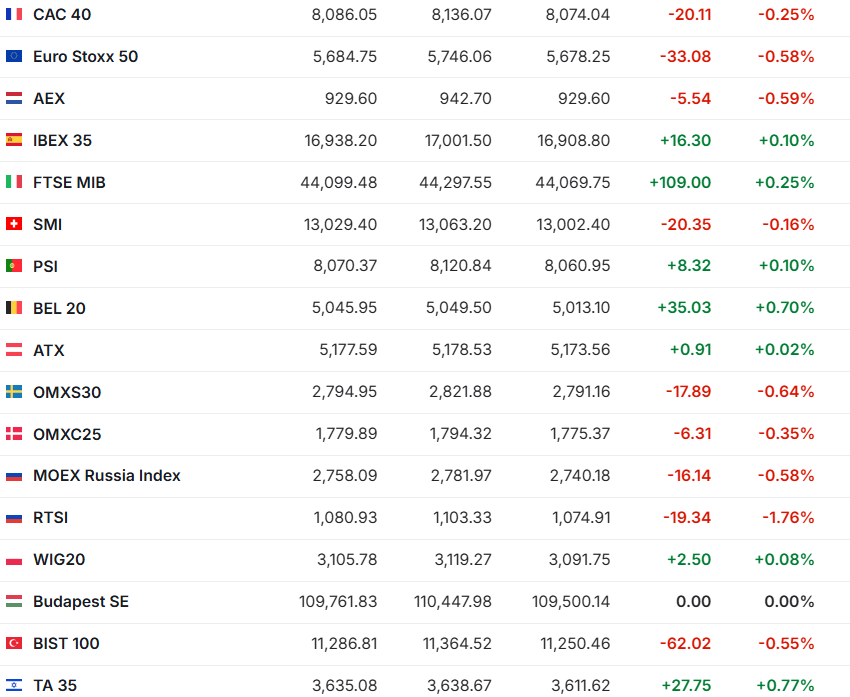Click the Denmark flag icon beside OMXC25
This screenshot has height=697, width=850.
[14, 435]
